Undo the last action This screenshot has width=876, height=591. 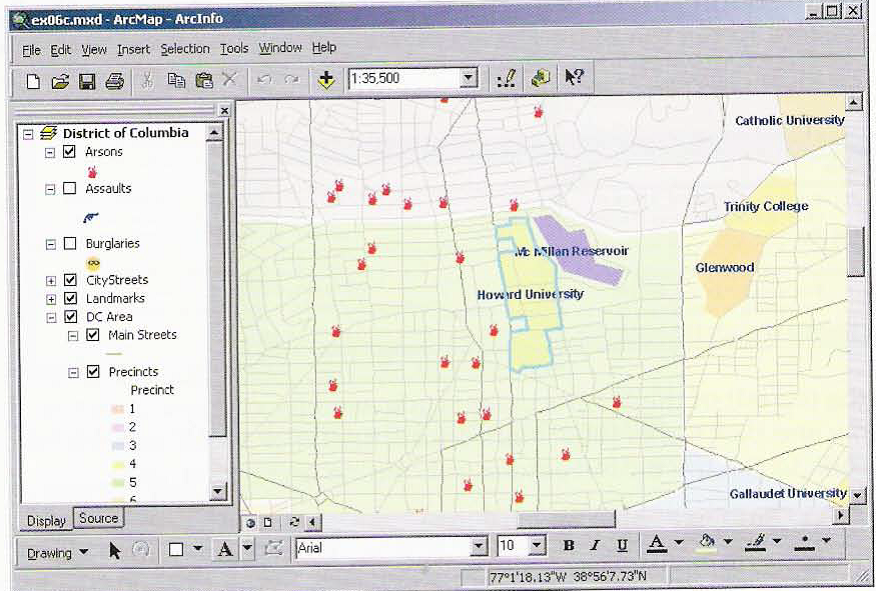click(264, 80)
